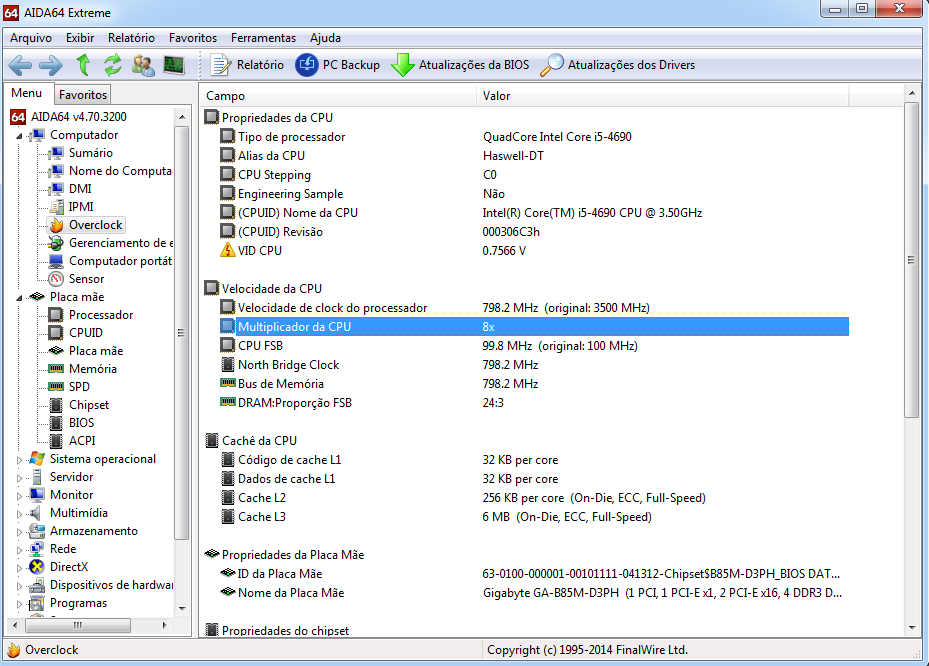Image resolution: width=929 pixels, height=666 pixels.
Task: Expand the Monitor tree node
Action: pyautogui.click(x=19, y=496)
